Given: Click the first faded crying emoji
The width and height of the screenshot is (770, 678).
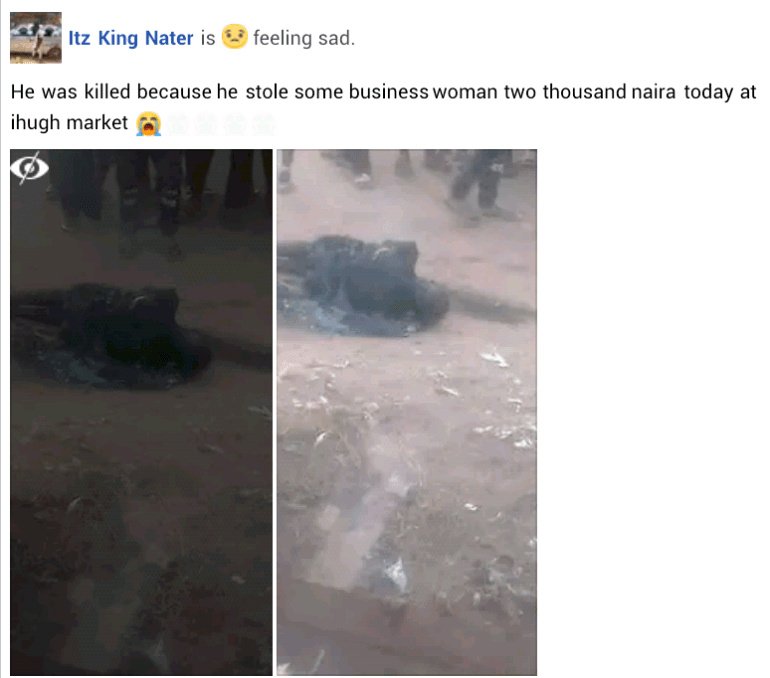Looking at the screenshot, I should click(x=178, y=124).
